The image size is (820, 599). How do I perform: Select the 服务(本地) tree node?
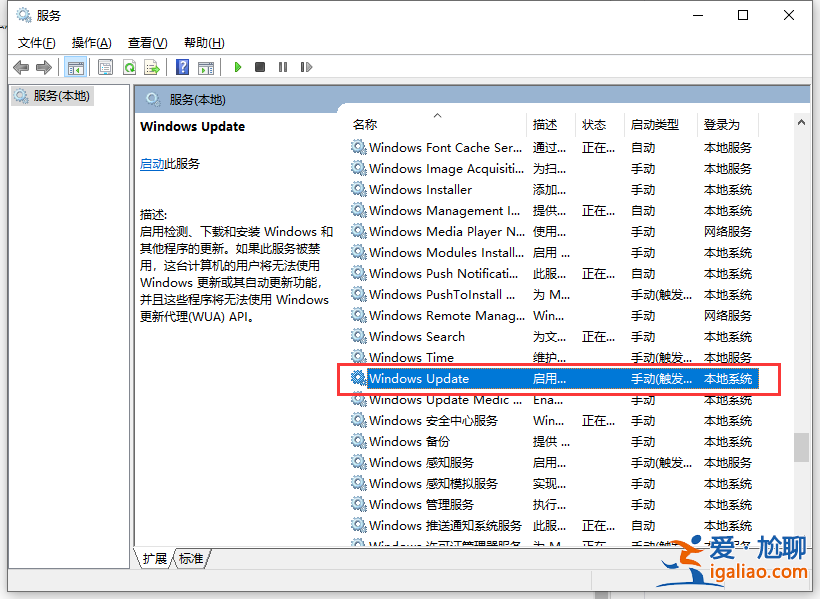pos(58,95)
